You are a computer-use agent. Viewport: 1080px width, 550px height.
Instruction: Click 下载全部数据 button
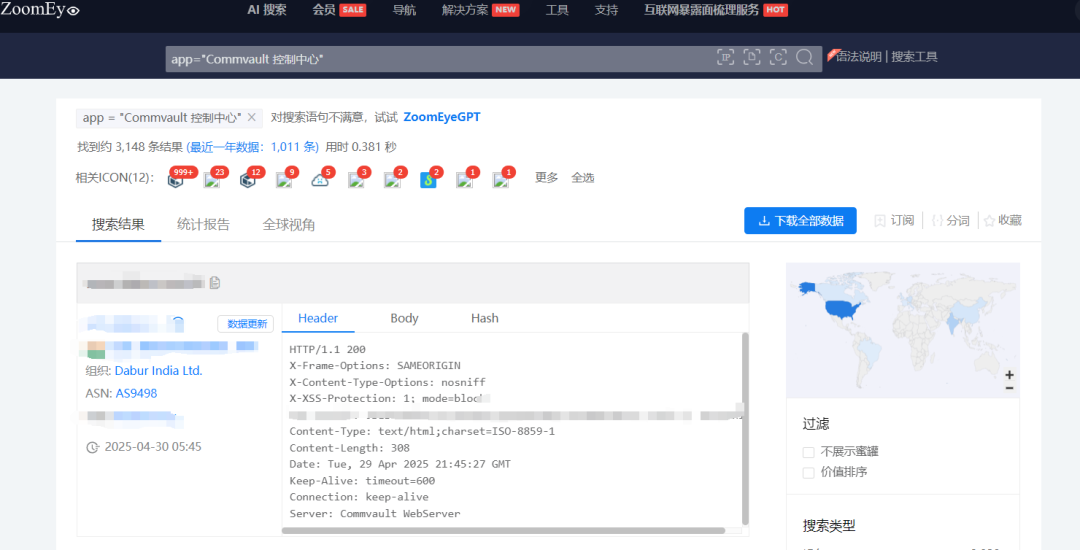coord(800,220)
